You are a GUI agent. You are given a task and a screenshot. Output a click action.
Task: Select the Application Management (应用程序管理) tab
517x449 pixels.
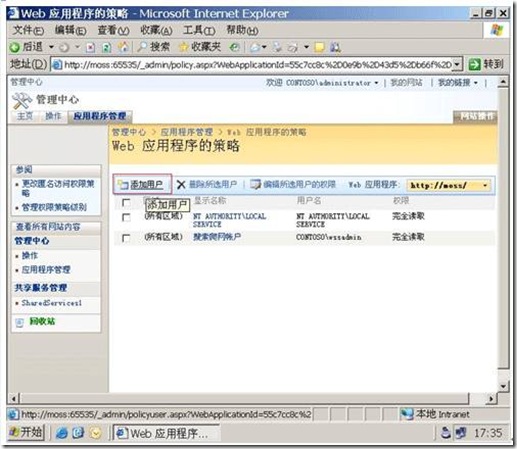(x=100, y=116)
